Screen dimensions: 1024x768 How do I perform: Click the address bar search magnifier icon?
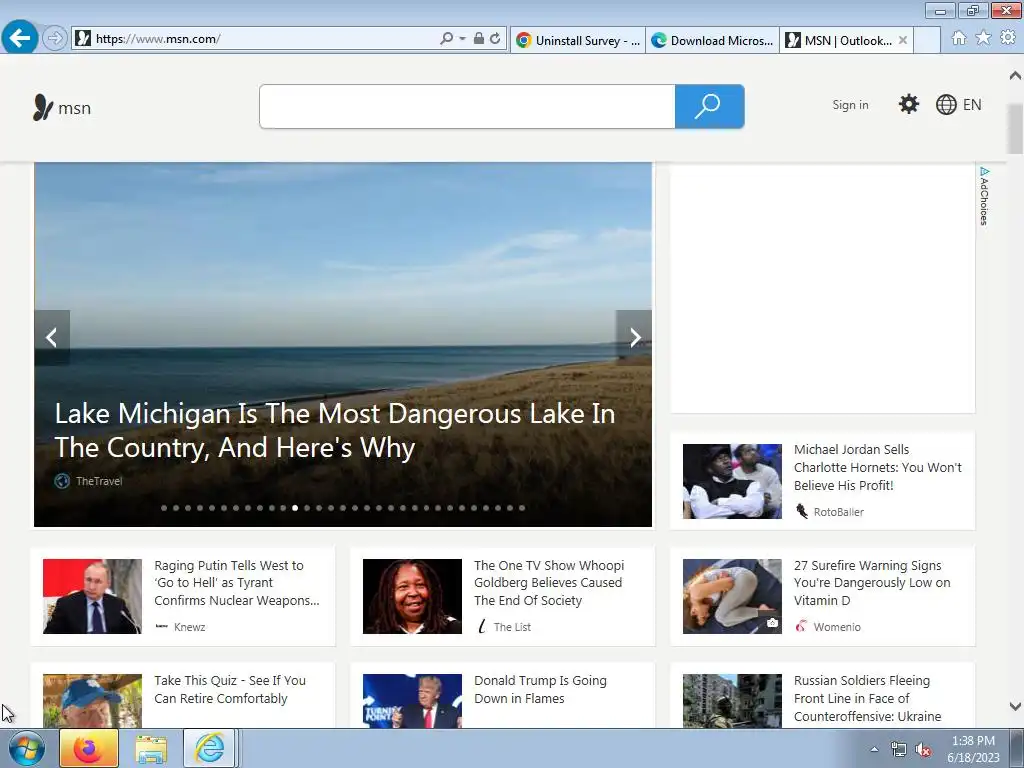pyautogui.click(x=446, y=39)
